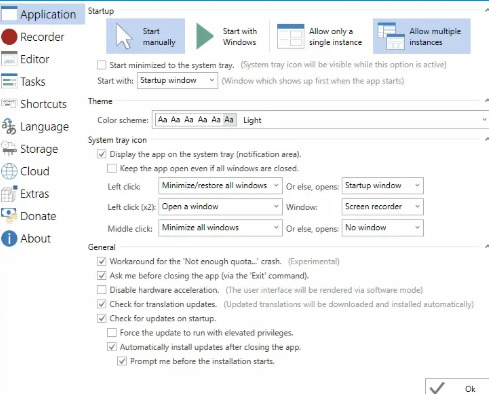Open the No window dropdown
Image resolution: width=489 pixels, height=394 pixels.
pyautogui.click(x=383, y=228)
